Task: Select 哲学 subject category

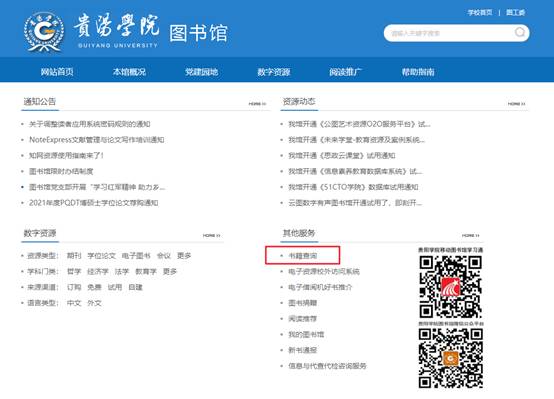Action: click(x=74, y=271)
